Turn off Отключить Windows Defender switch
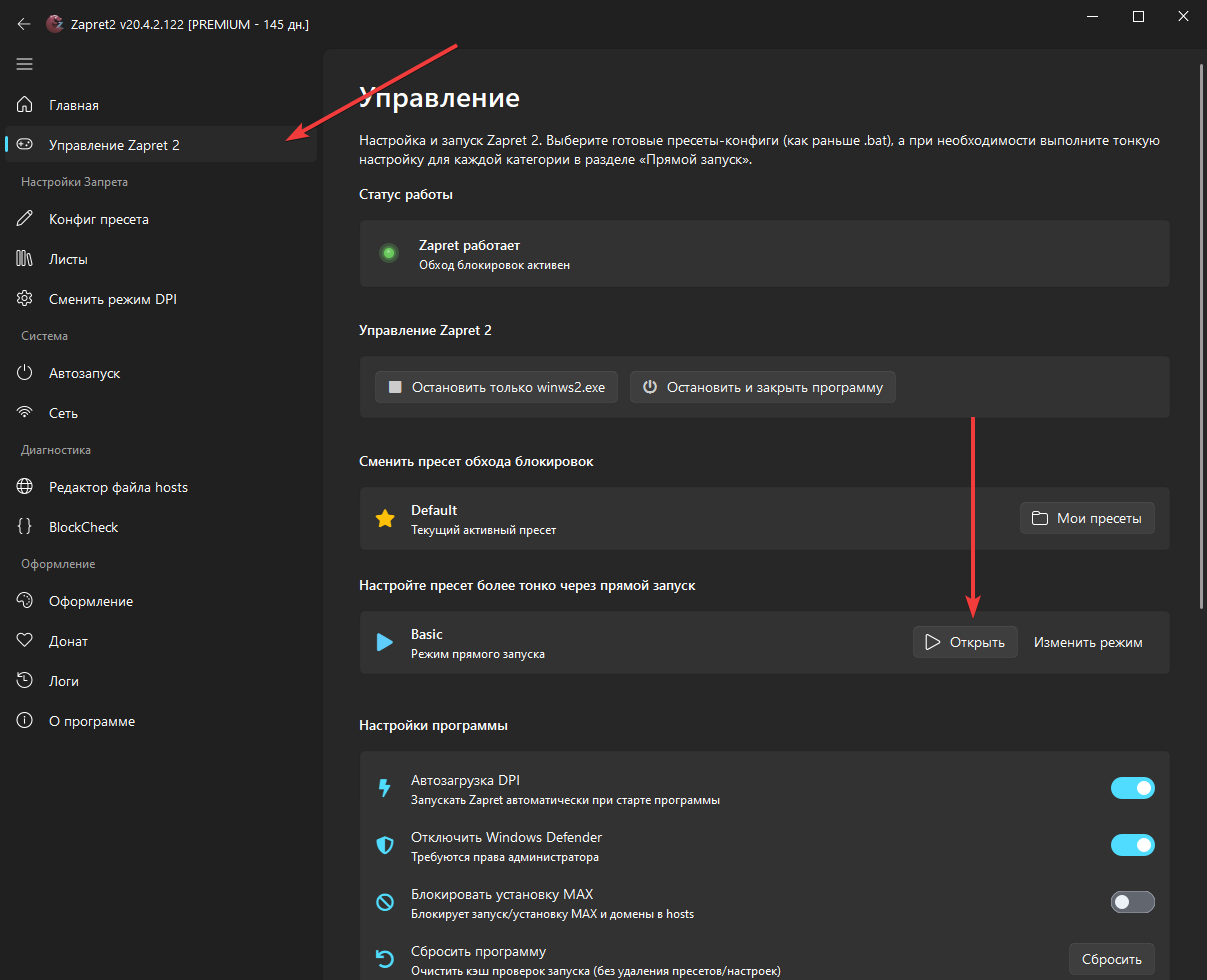1207x980 pixels. (1133, 845)
